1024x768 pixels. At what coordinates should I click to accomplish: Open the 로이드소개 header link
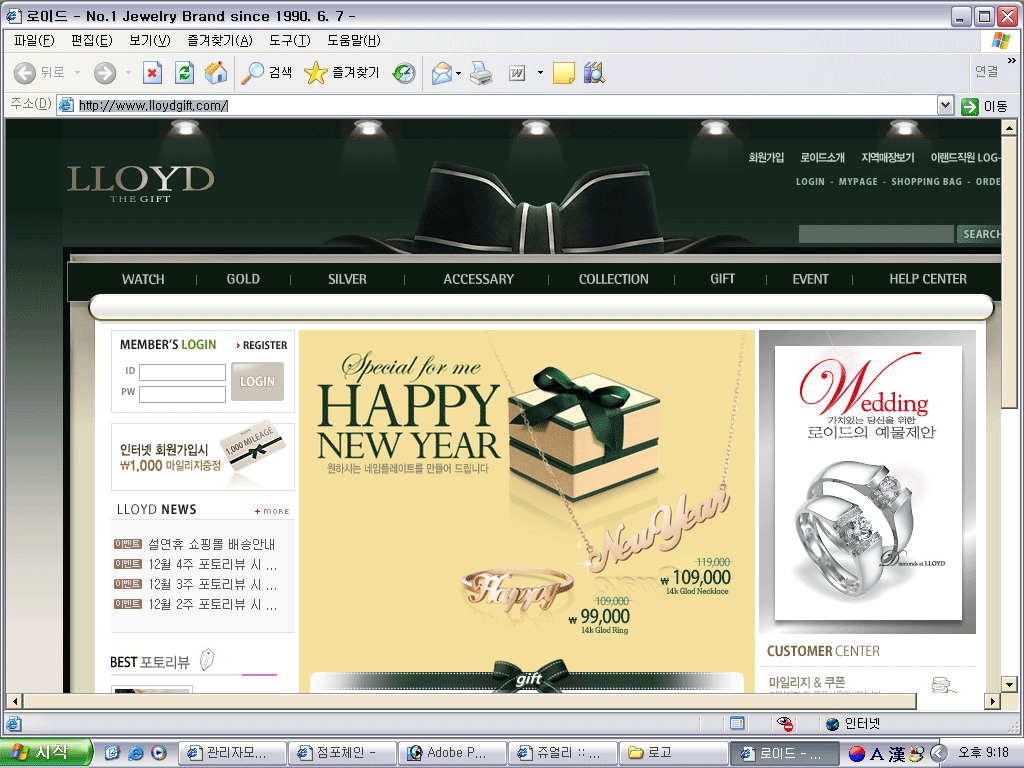click(822, 157)
